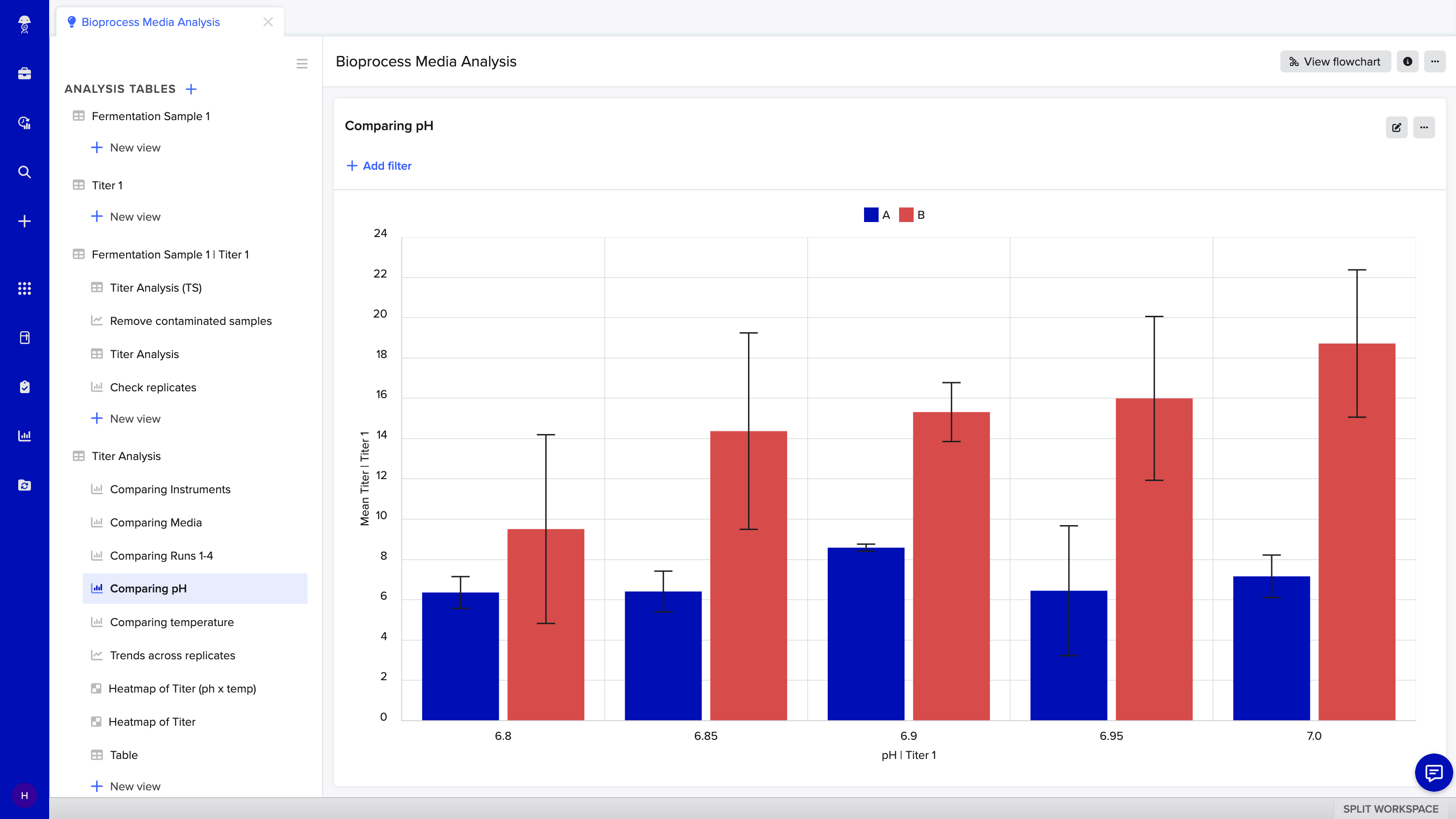Toggle series B in the chart legend
The width and height of the screenshot is (1456, 819).
point(912,215)
